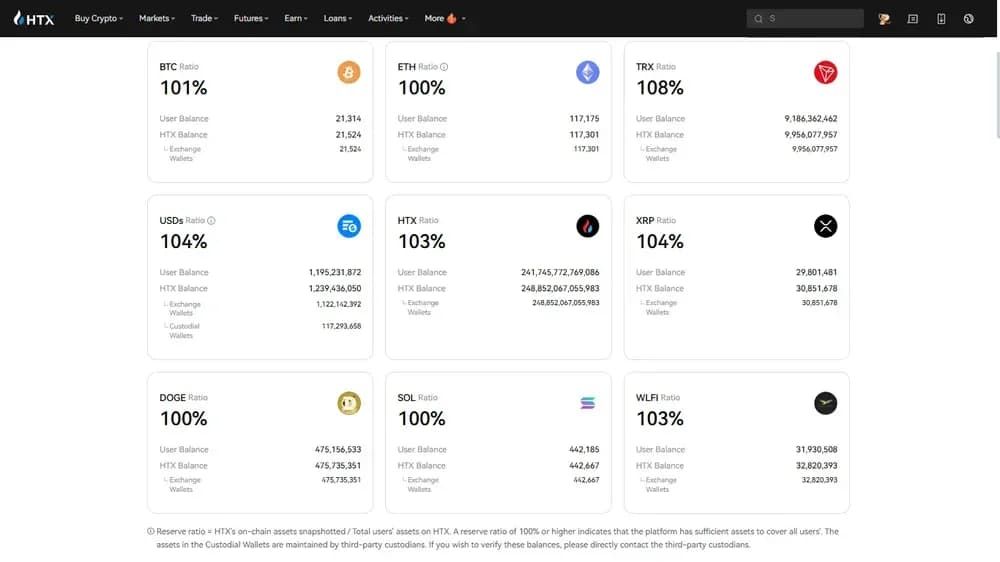Click HTX user balance 241,745,772,769,086
1000x562 pixels.
560,272
